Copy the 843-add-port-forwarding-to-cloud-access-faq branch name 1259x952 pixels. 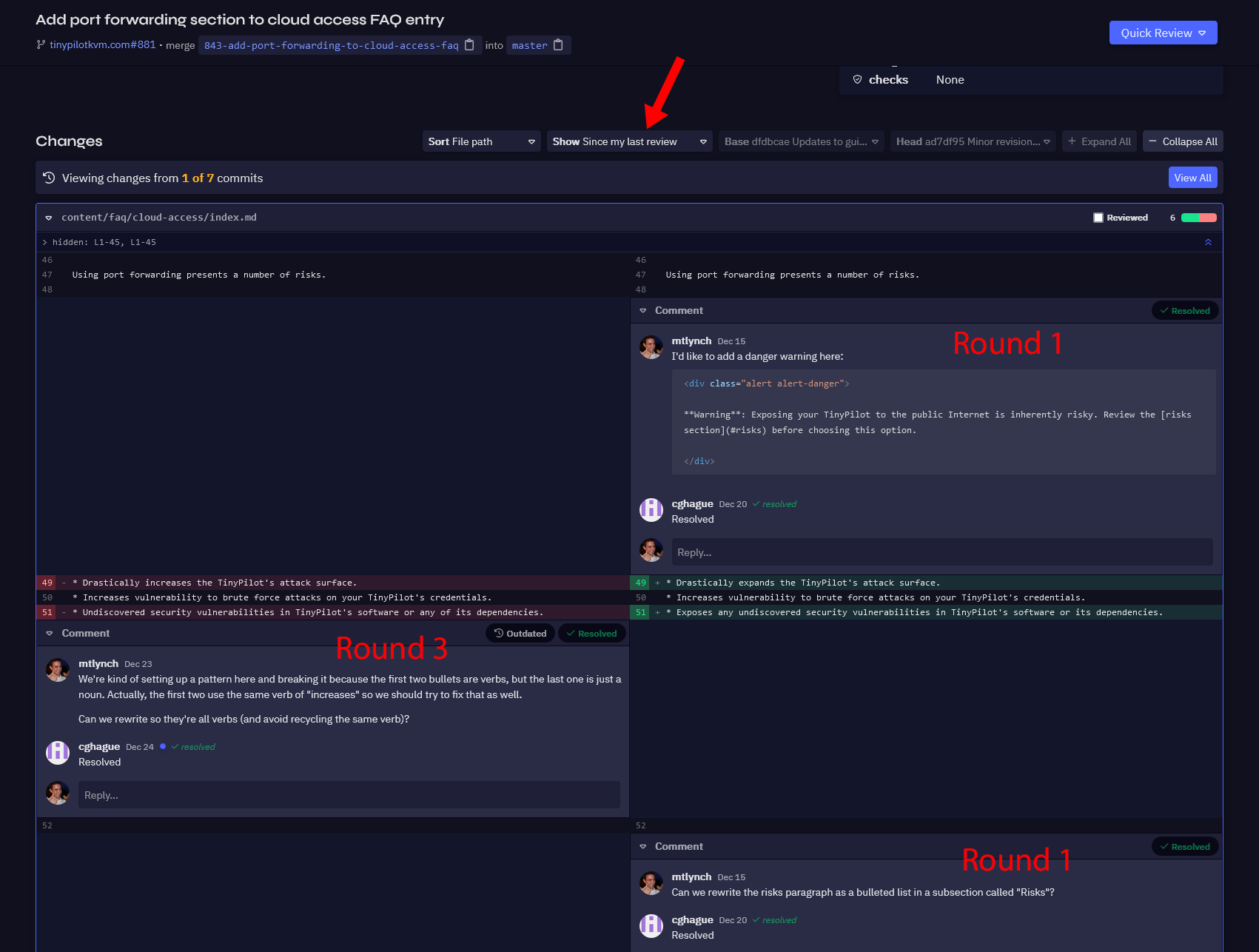[x=469, y=45]
